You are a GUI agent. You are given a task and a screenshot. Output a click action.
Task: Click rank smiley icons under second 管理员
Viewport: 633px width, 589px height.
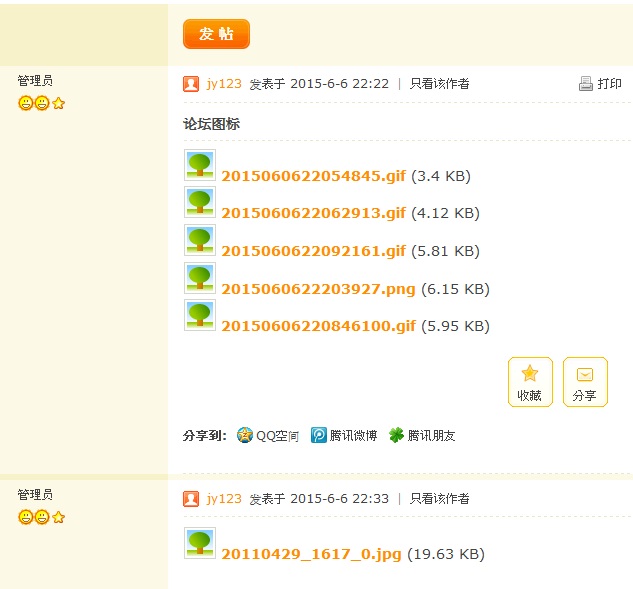pyautogui.click(x=41, y=517)
